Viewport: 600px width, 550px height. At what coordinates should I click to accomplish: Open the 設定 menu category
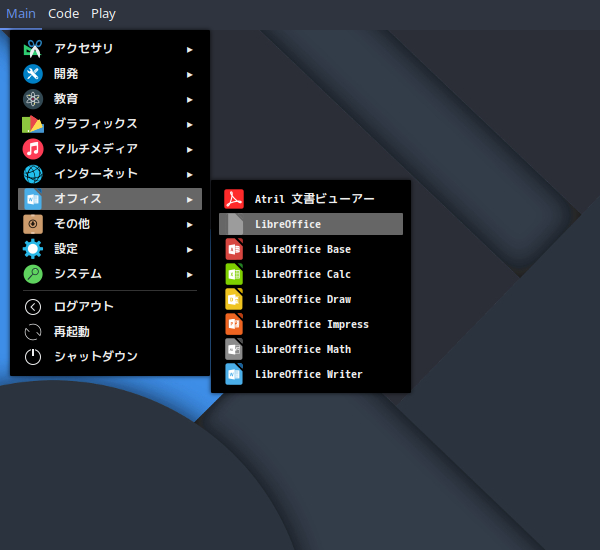(x=110, y=249)
